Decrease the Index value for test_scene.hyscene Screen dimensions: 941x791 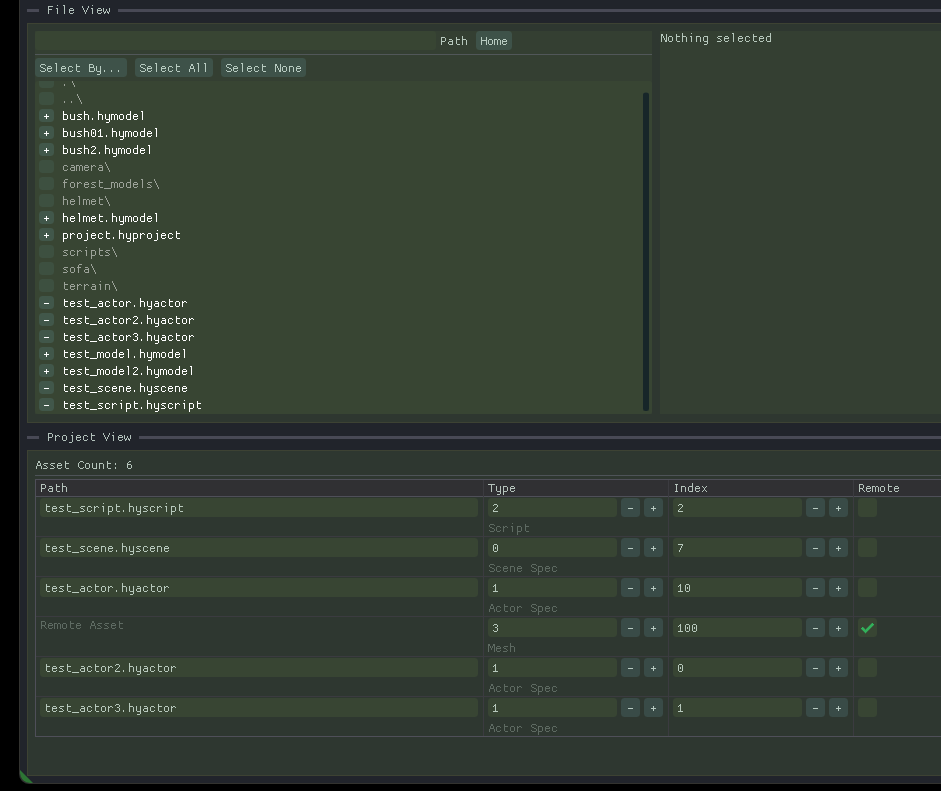point(815,548)
